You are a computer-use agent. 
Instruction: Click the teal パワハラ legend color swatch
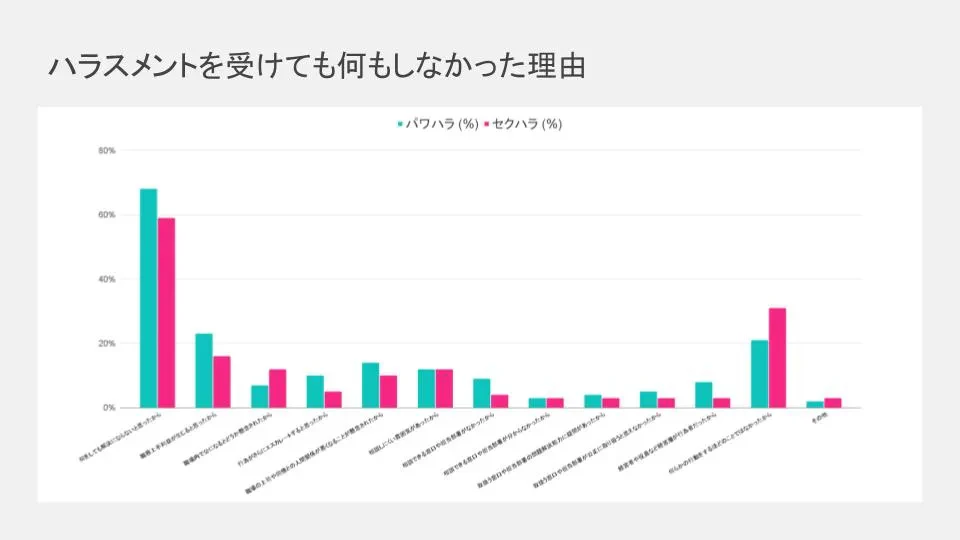tap(401, 124)
